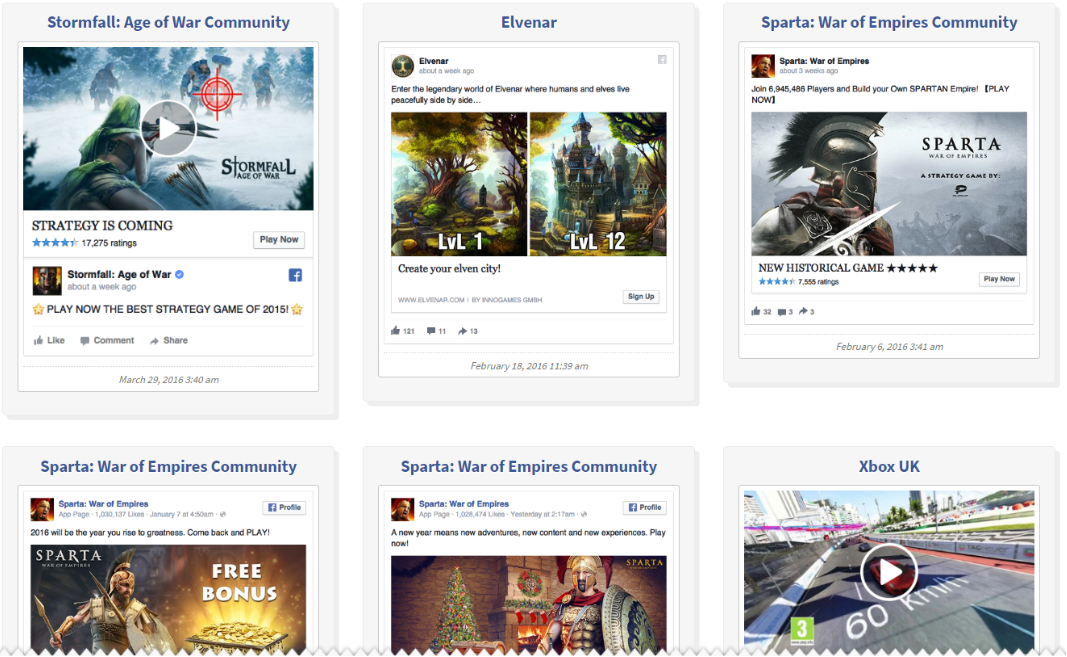This screenshot has height=657, width=1067.
Task: Click the share arrow in the NEW HISTORICAL GAME post
Action: pyautogui.click(x=803, y=311)
